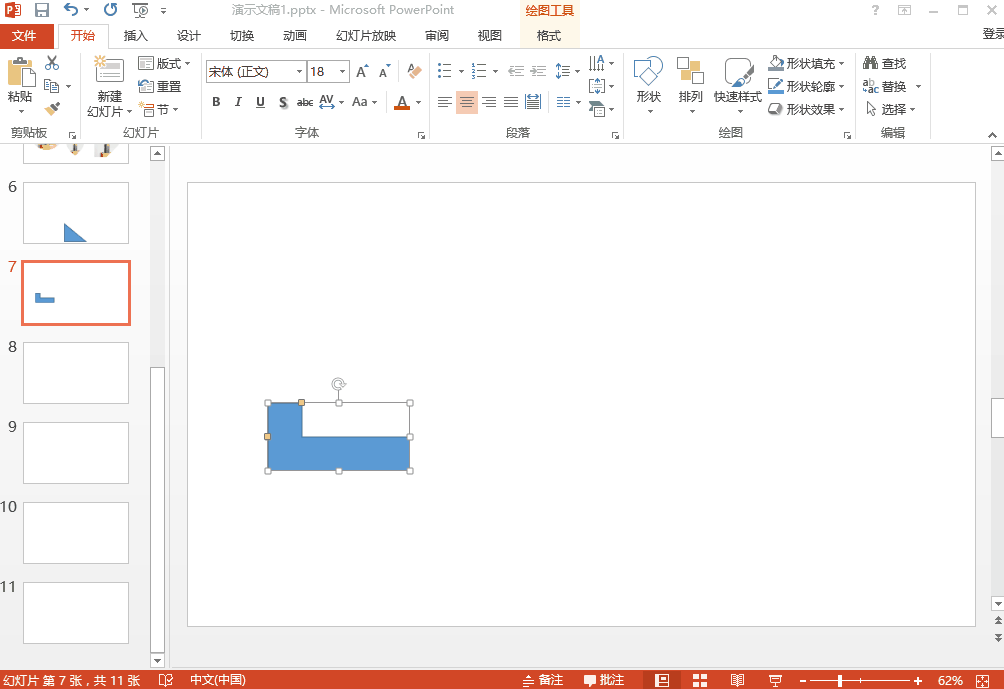Toggle bold formatting
Image resolution: width=1004 pixels, height=689 pixels.
pyautogui.click(x=216, y=102)
